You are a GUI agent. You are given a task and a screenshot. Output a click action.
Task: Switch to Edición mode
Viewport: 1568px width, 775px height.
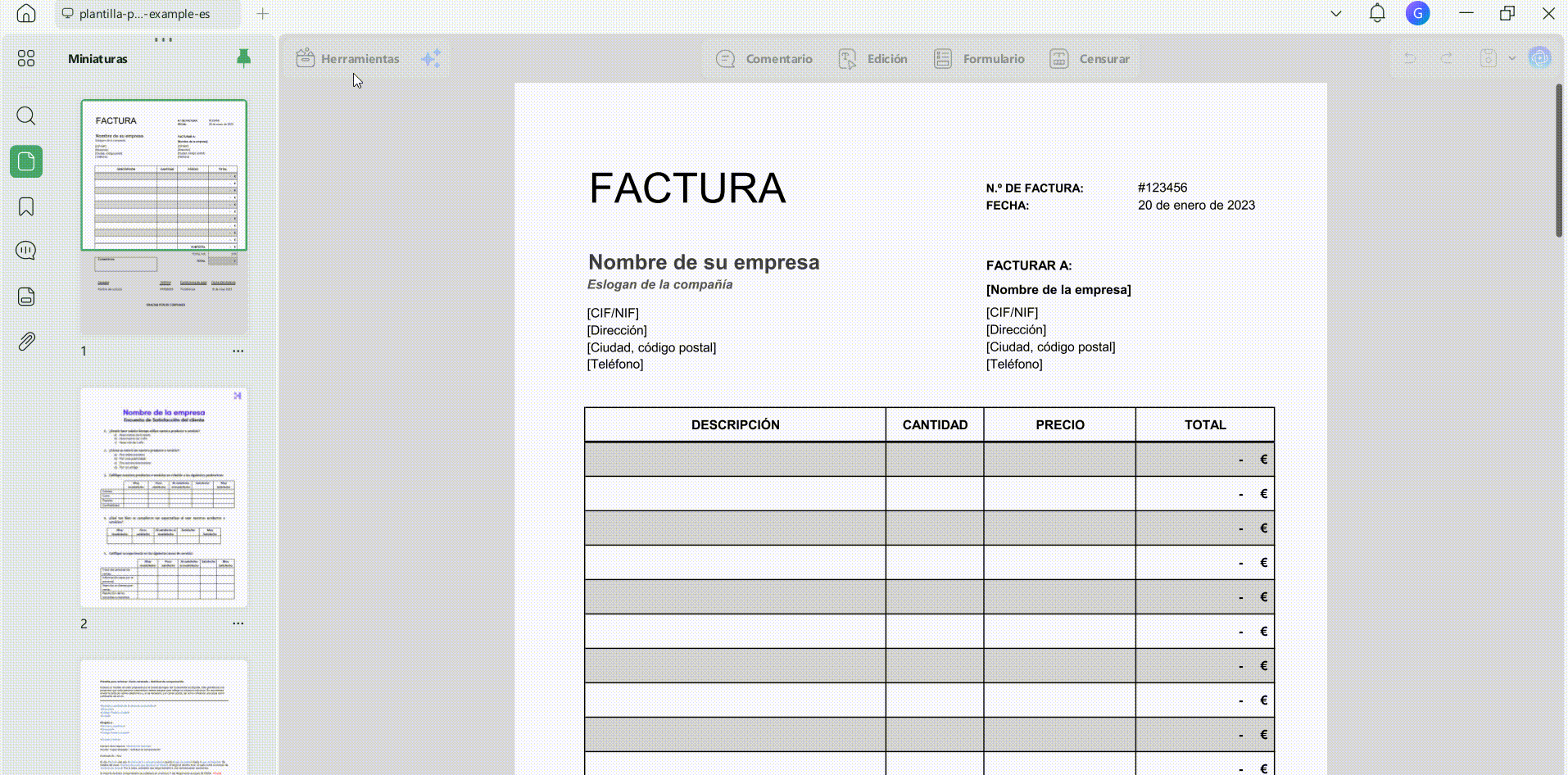tap(873, 58)
